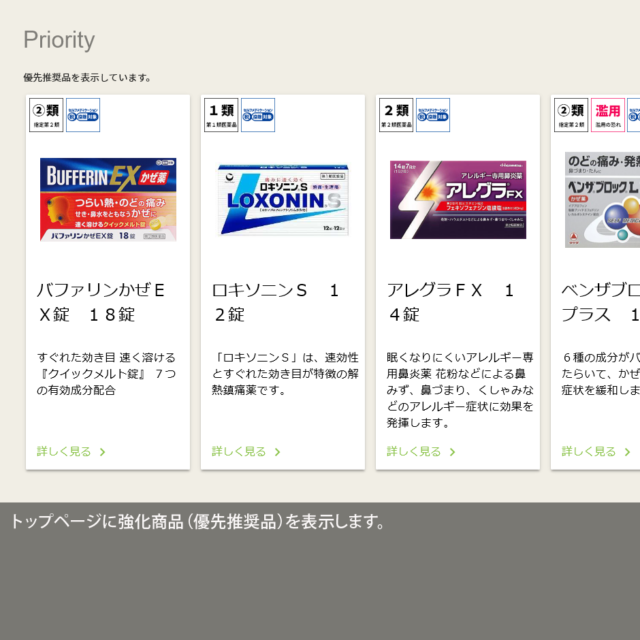Open the Allegra FX product image

(458, 199)
